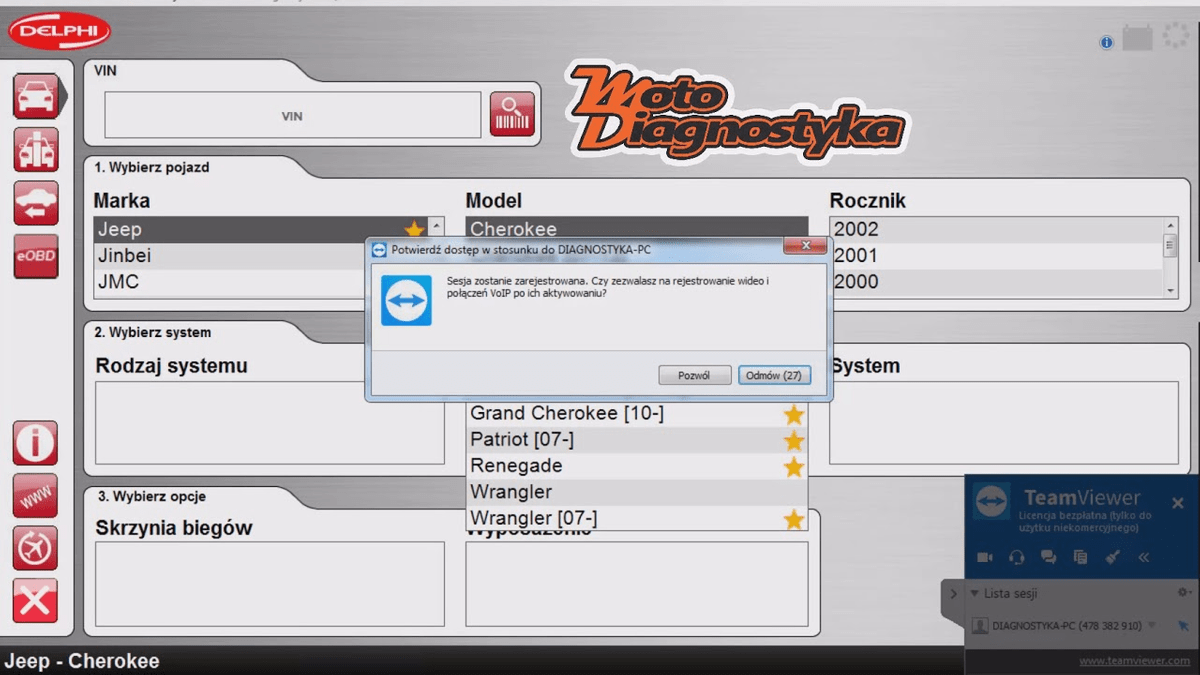
Task: Select Patriot [07-] model
Action: 637,440
